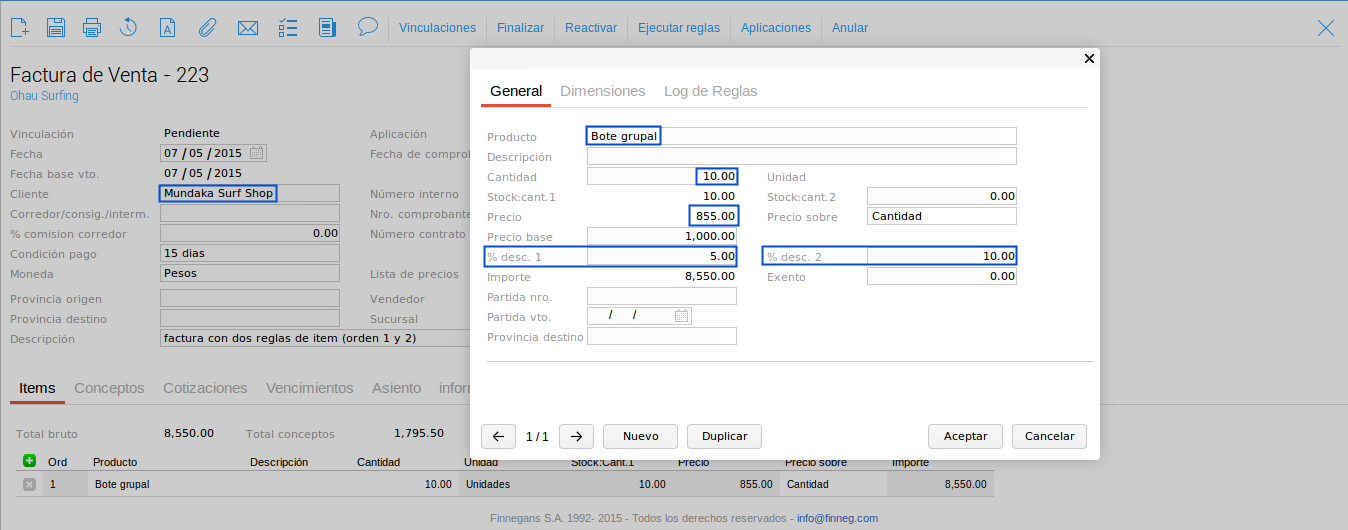Click the new document icon in toolbar
Screen dimensions: 1348x530
point(19,28)
